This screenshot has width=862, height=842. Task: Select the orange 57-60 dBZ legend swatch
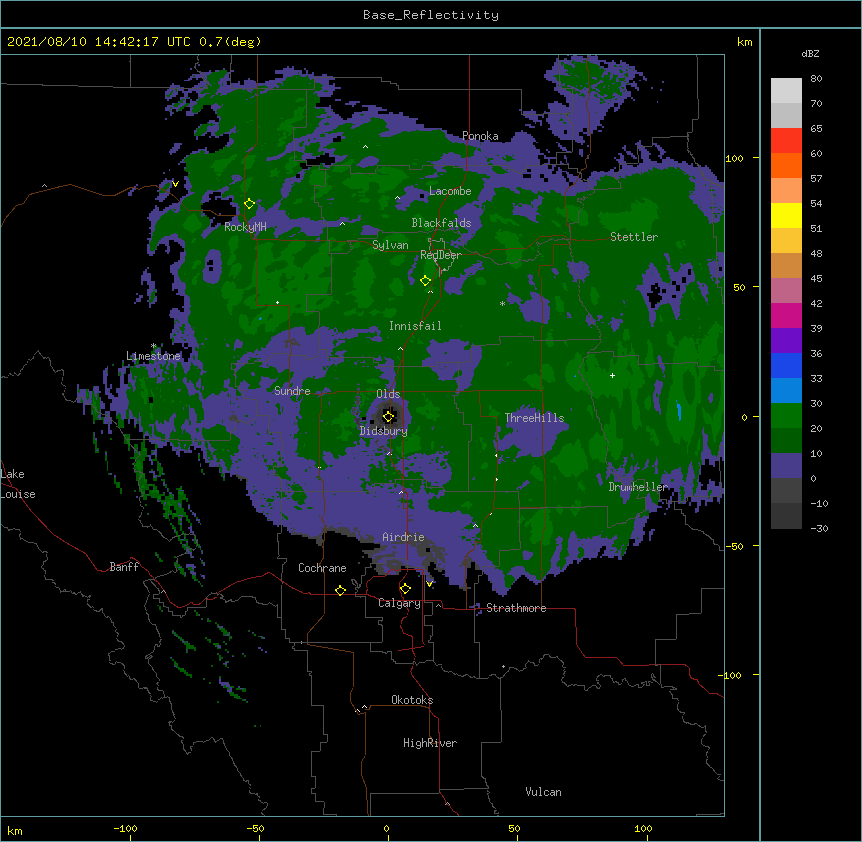click(786, 165)
